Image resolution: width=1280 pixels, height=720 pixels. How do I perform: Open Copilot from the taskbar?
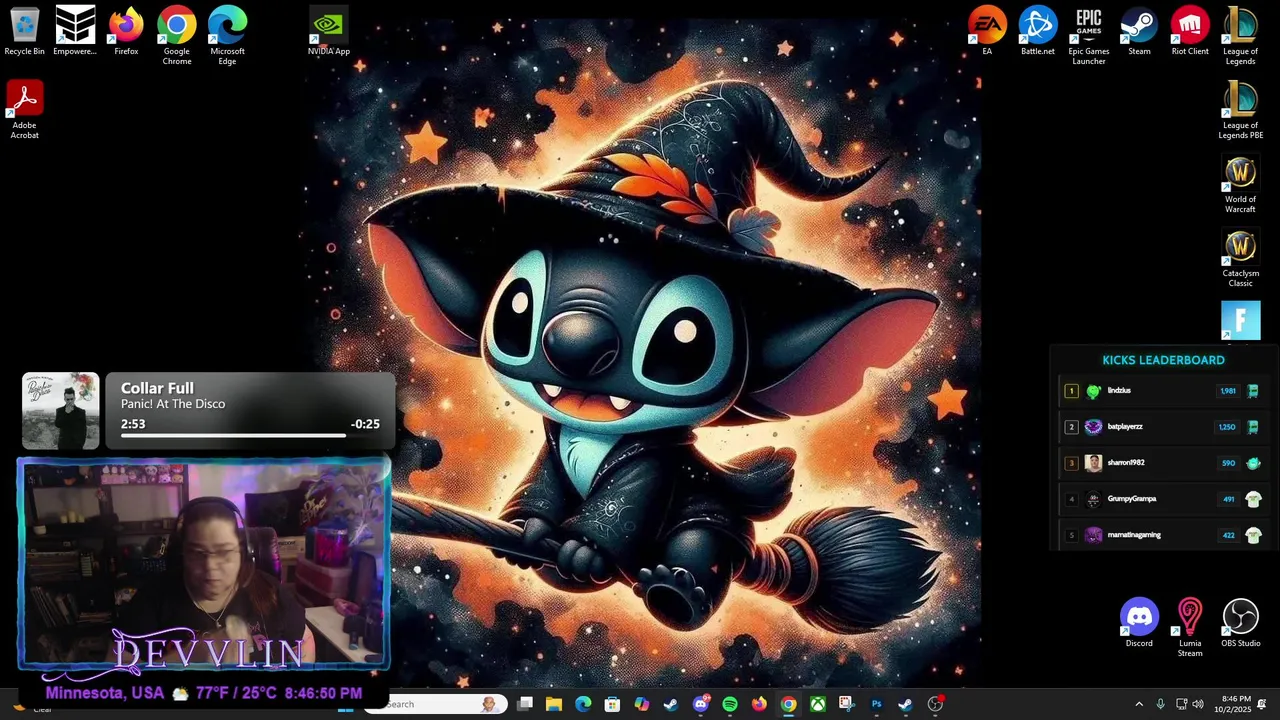[642, 704]
